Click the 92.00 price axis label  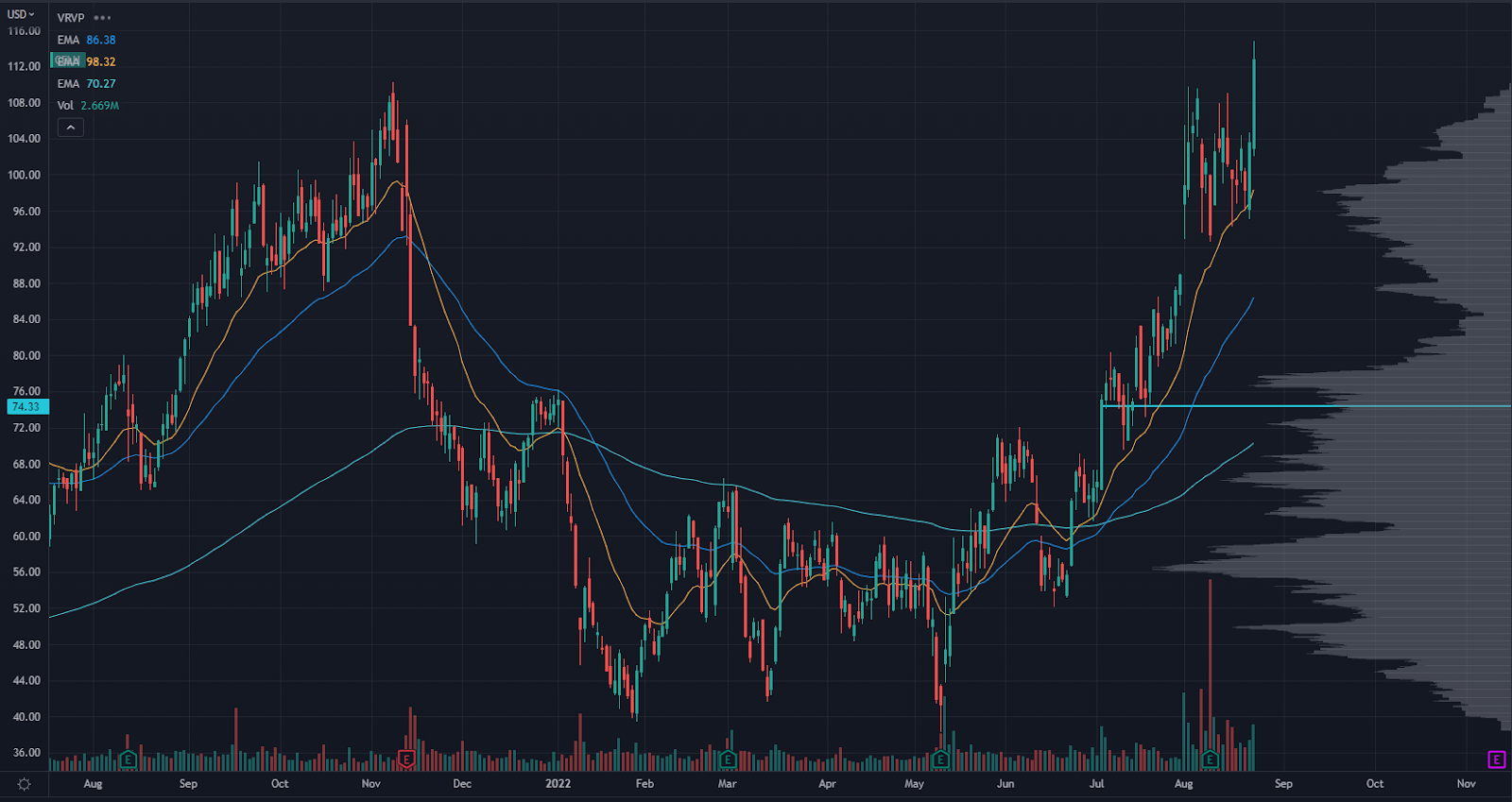click(x=26, y=247)
